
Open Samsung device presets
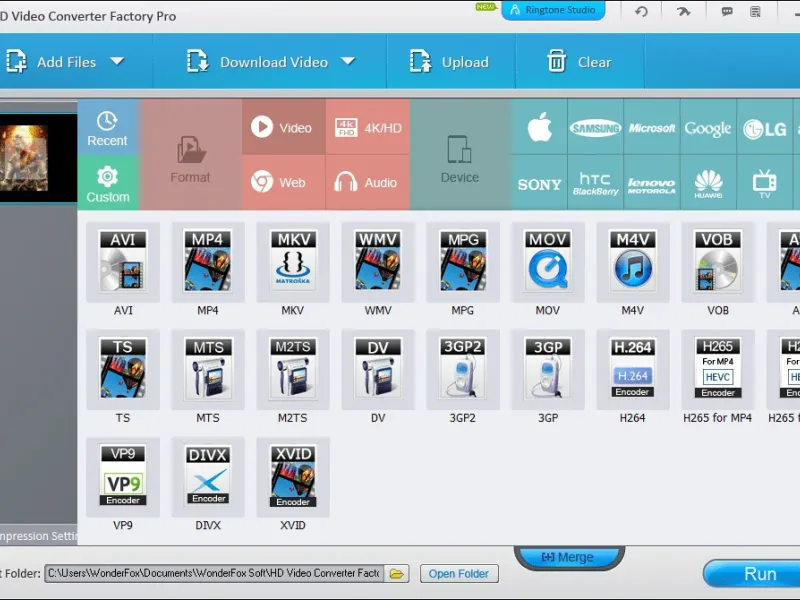click(x=595, y=127)
